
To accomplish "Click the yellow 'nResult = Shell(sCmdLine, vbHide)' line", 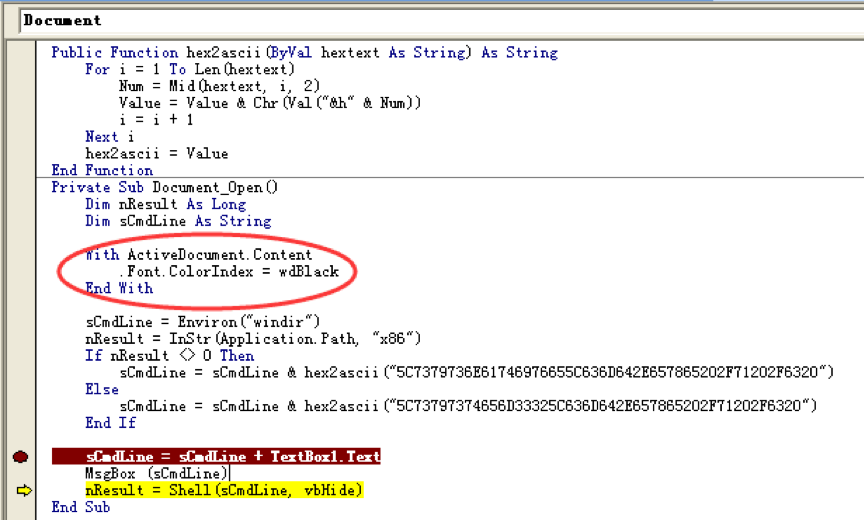I will (224, 490).
